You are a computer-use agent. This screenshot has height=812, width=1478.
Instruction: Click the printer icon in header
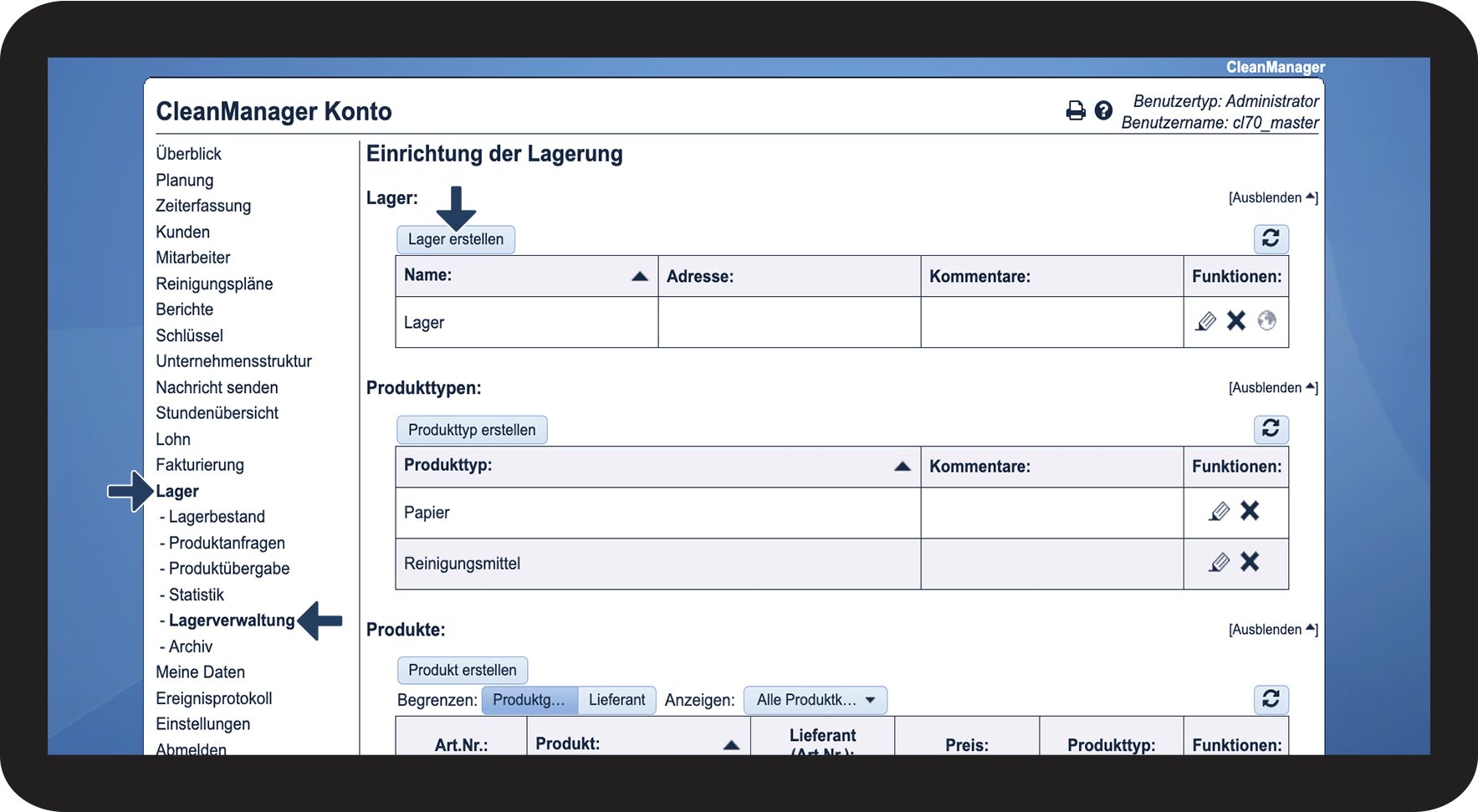point(1076,110)
